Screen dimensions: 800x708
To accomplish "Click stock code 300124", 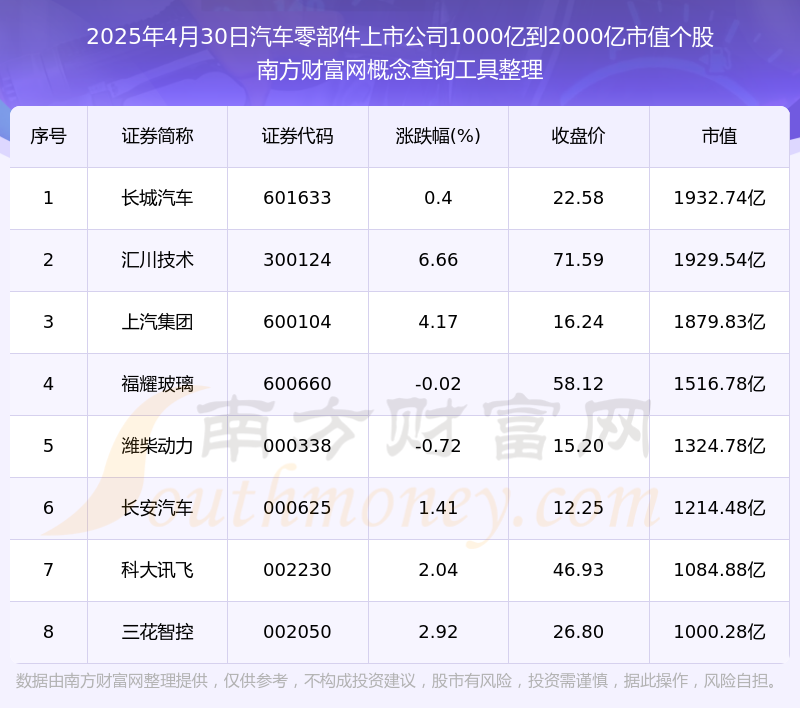I will point(297,260).
